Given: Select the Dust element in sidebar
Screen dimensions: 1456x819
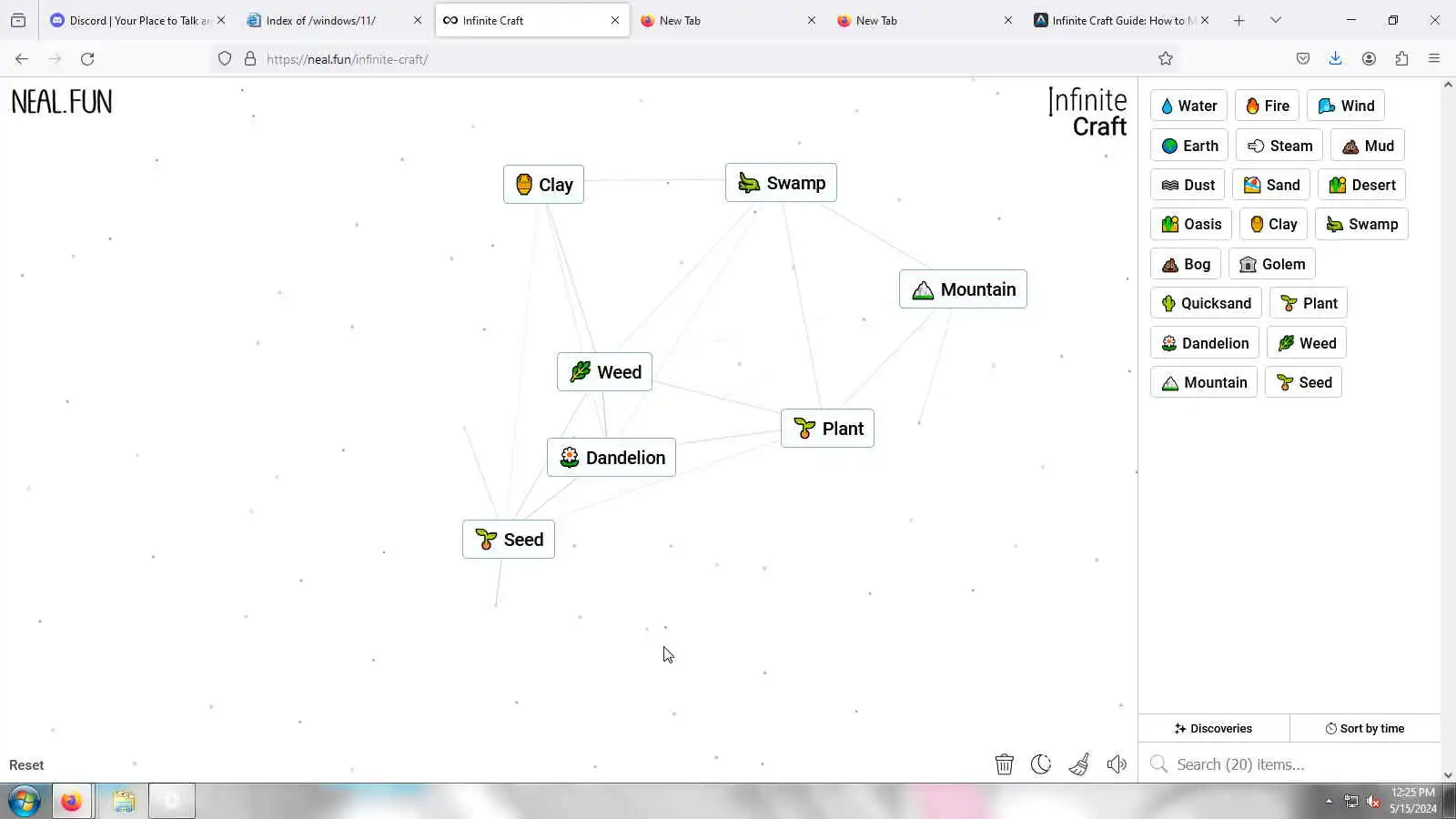Looking at the screenshot, I should click(1188, 185).
